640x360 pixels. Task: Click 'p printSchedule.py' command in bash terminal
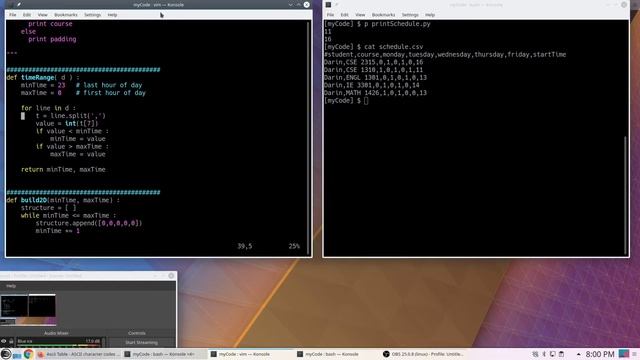(x=397, y=24)
